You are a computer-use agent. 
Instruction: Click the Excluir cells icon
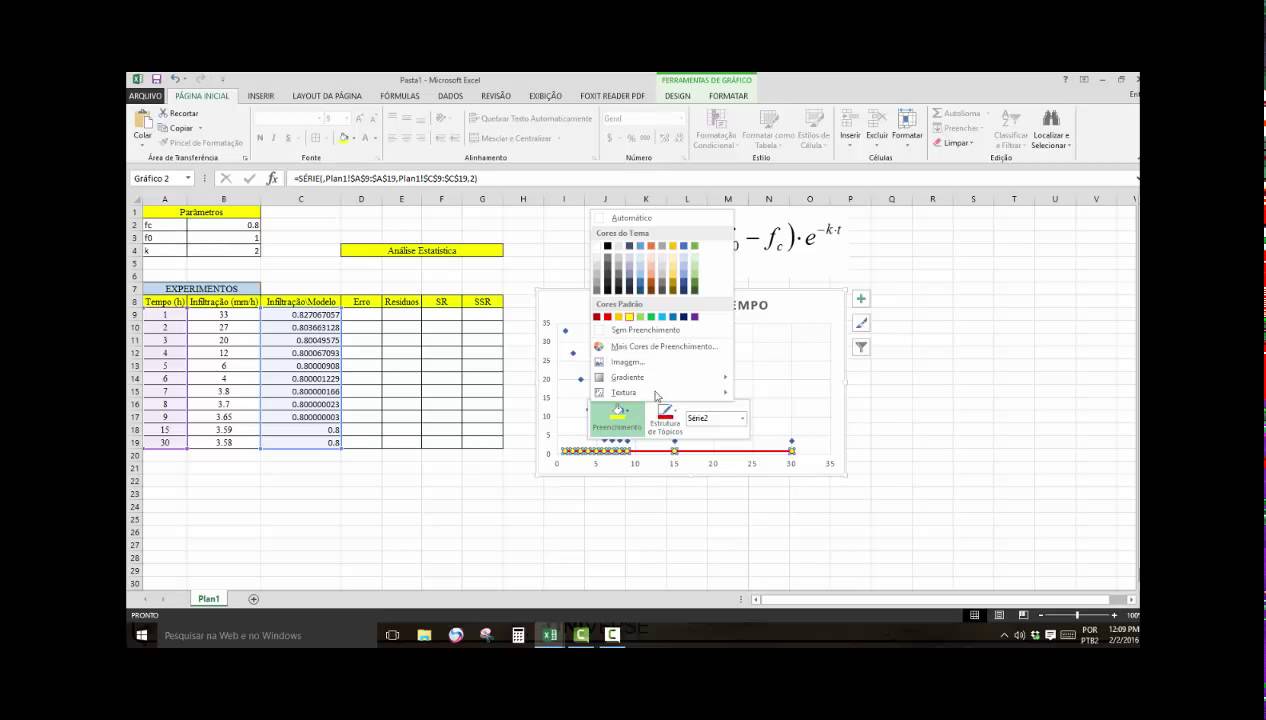[877, 118]
